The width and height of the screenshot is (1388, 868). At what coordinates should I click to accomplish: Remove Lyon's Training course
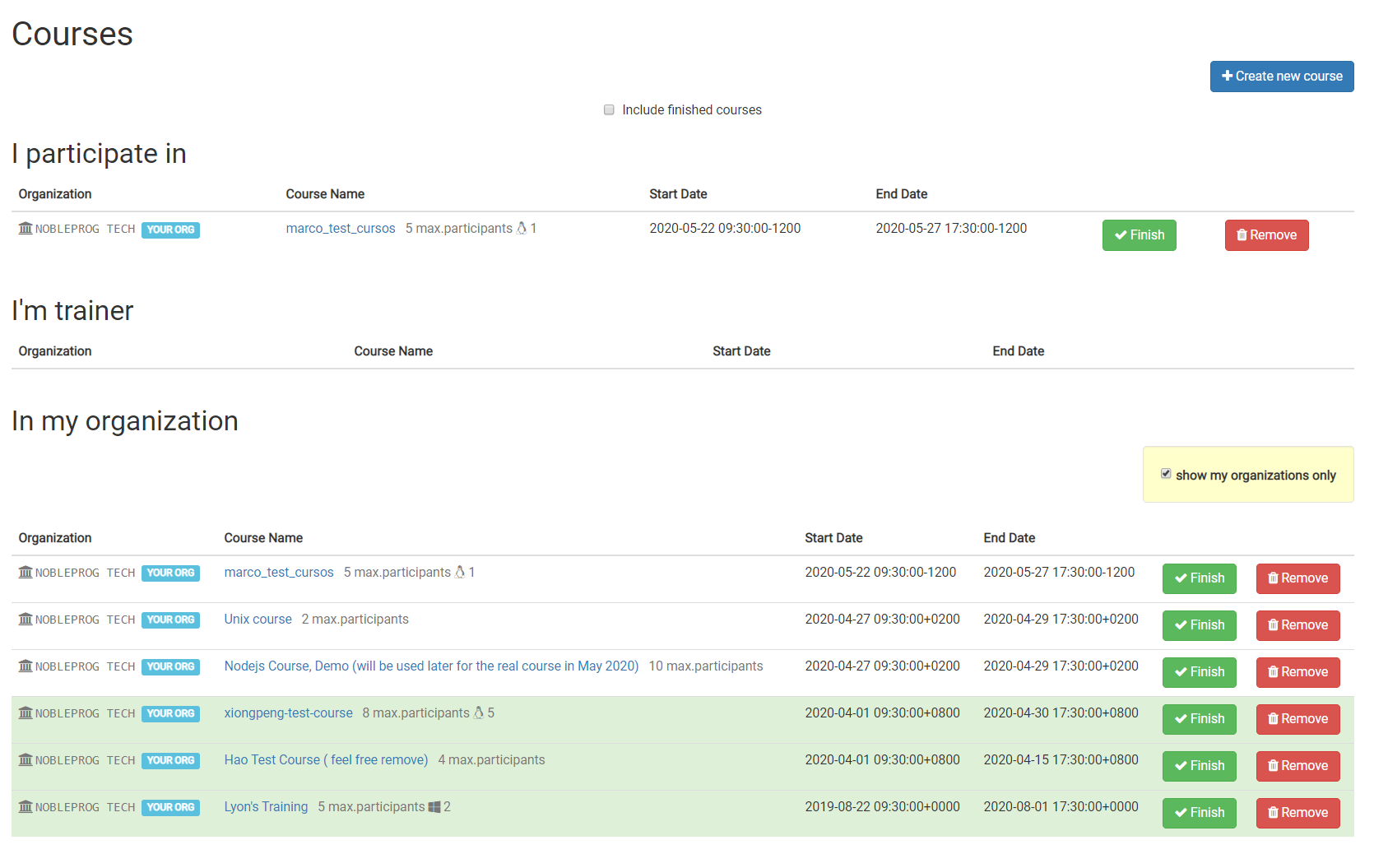click(1297, 813)
